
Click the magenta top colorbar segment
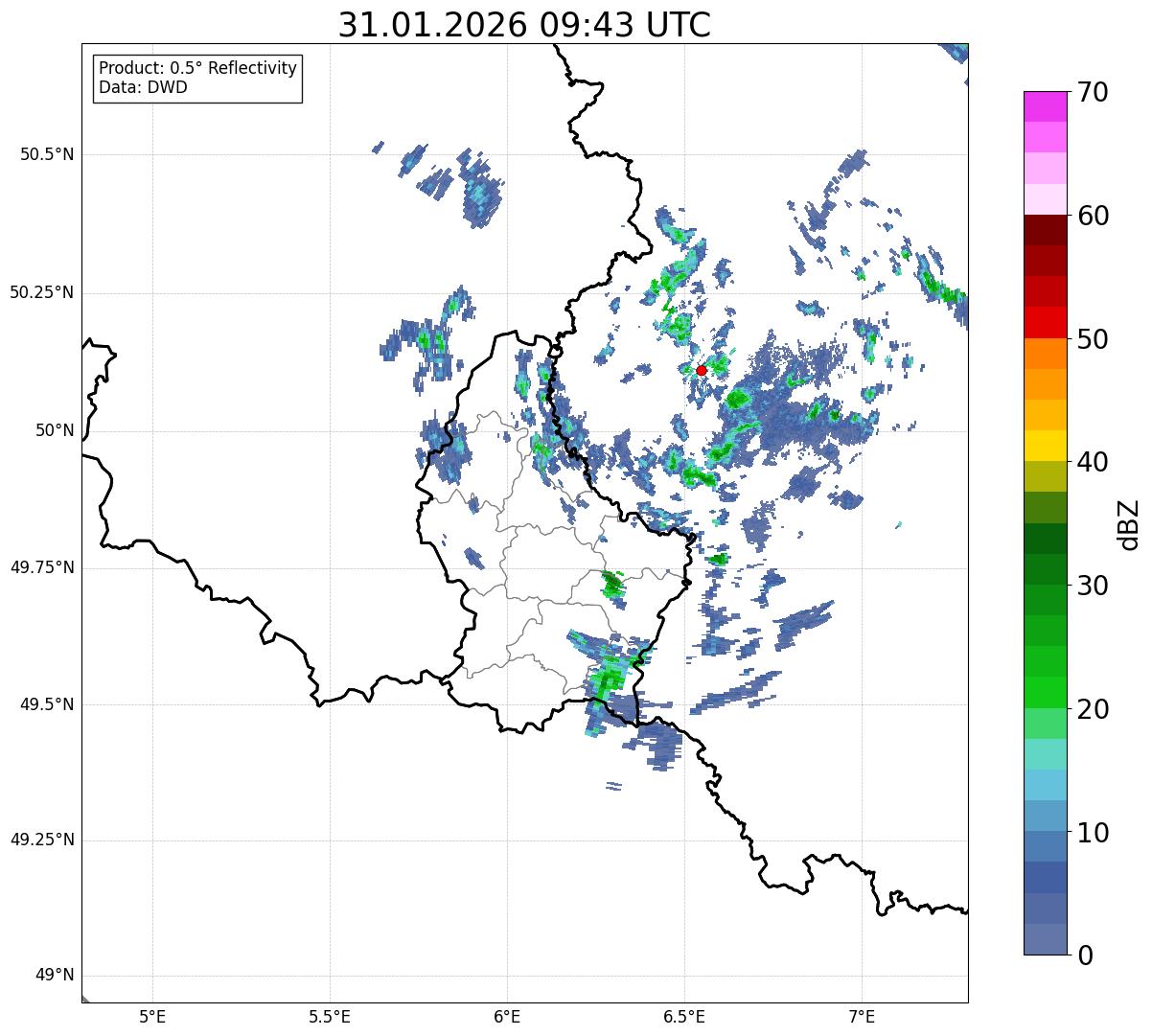[1046, 106]
